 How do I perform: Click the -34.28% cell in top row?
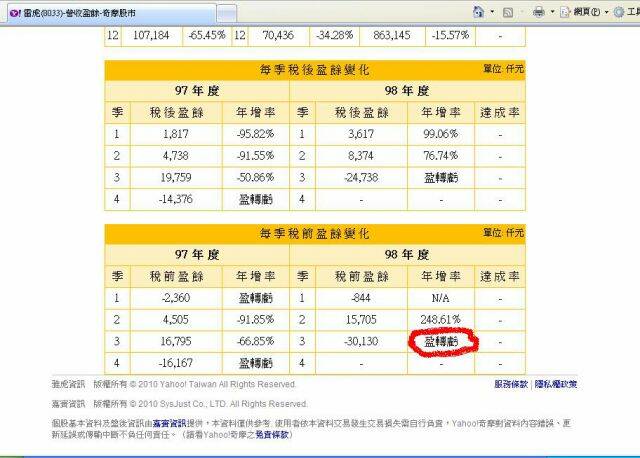pyautogui.click(x=334, y=36)
